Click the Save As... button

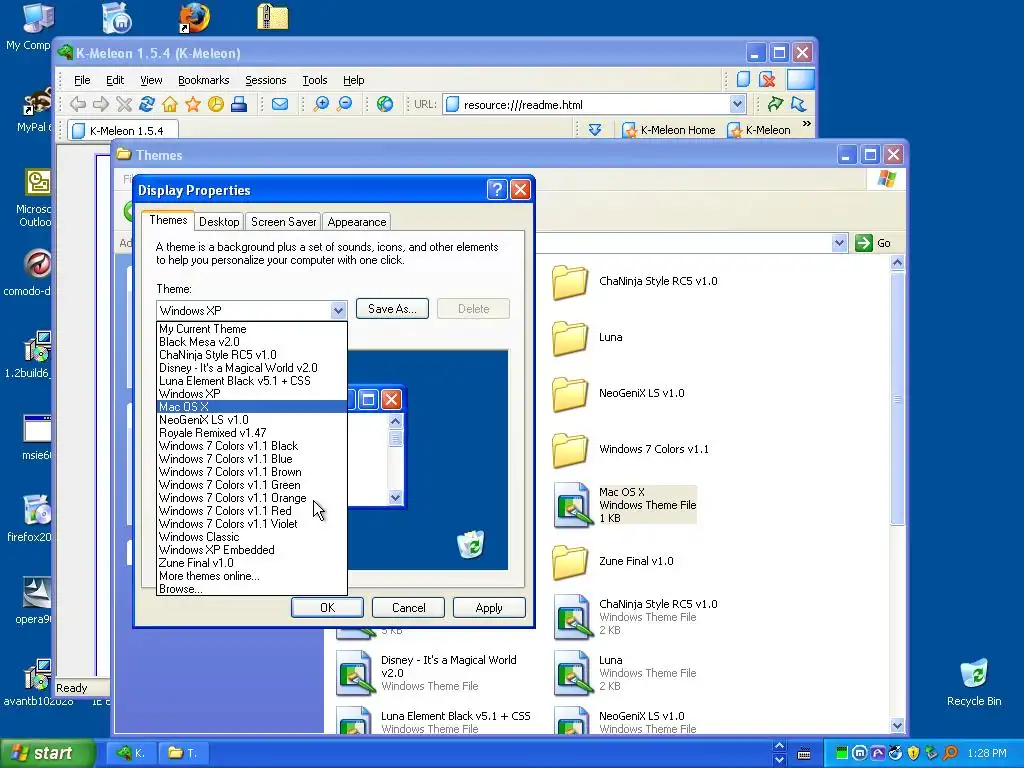pos(392,309)
